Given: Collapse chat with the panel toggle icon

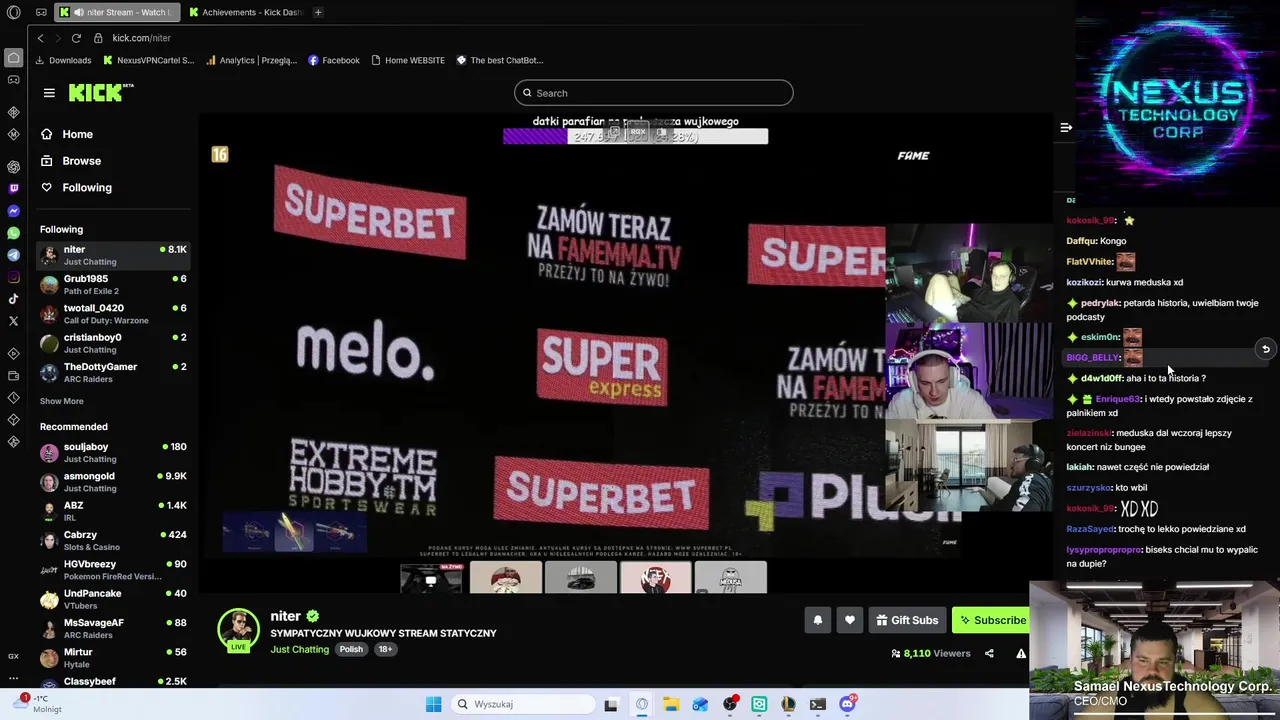Looking at the screenshot, I should click(1066, 127).
